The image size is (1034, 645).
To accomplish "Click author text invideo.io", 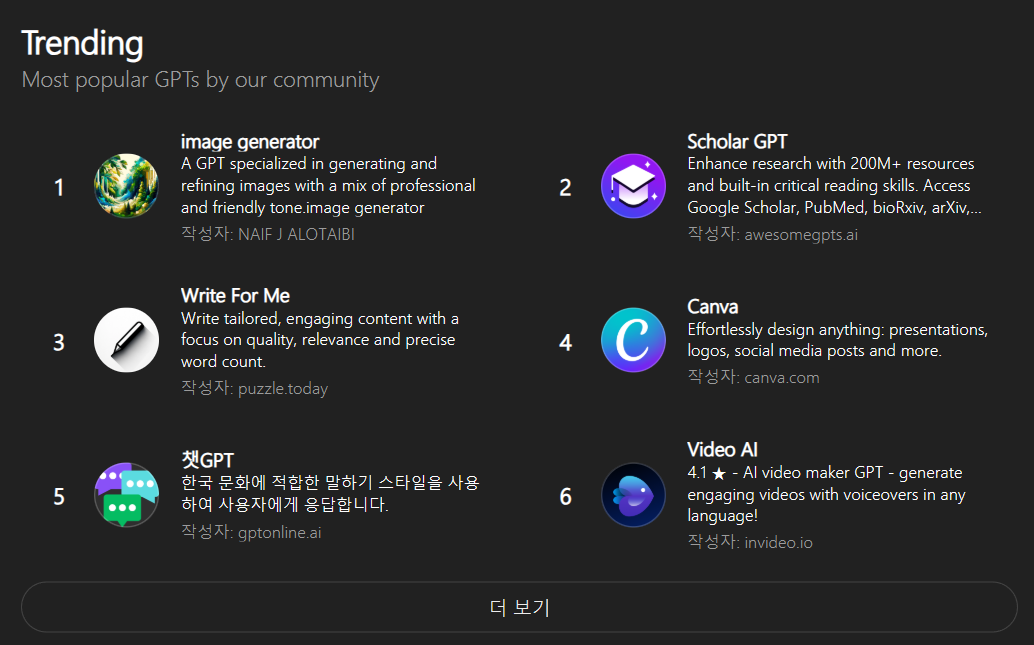I will pyautogui.click(x=779, y=542).
